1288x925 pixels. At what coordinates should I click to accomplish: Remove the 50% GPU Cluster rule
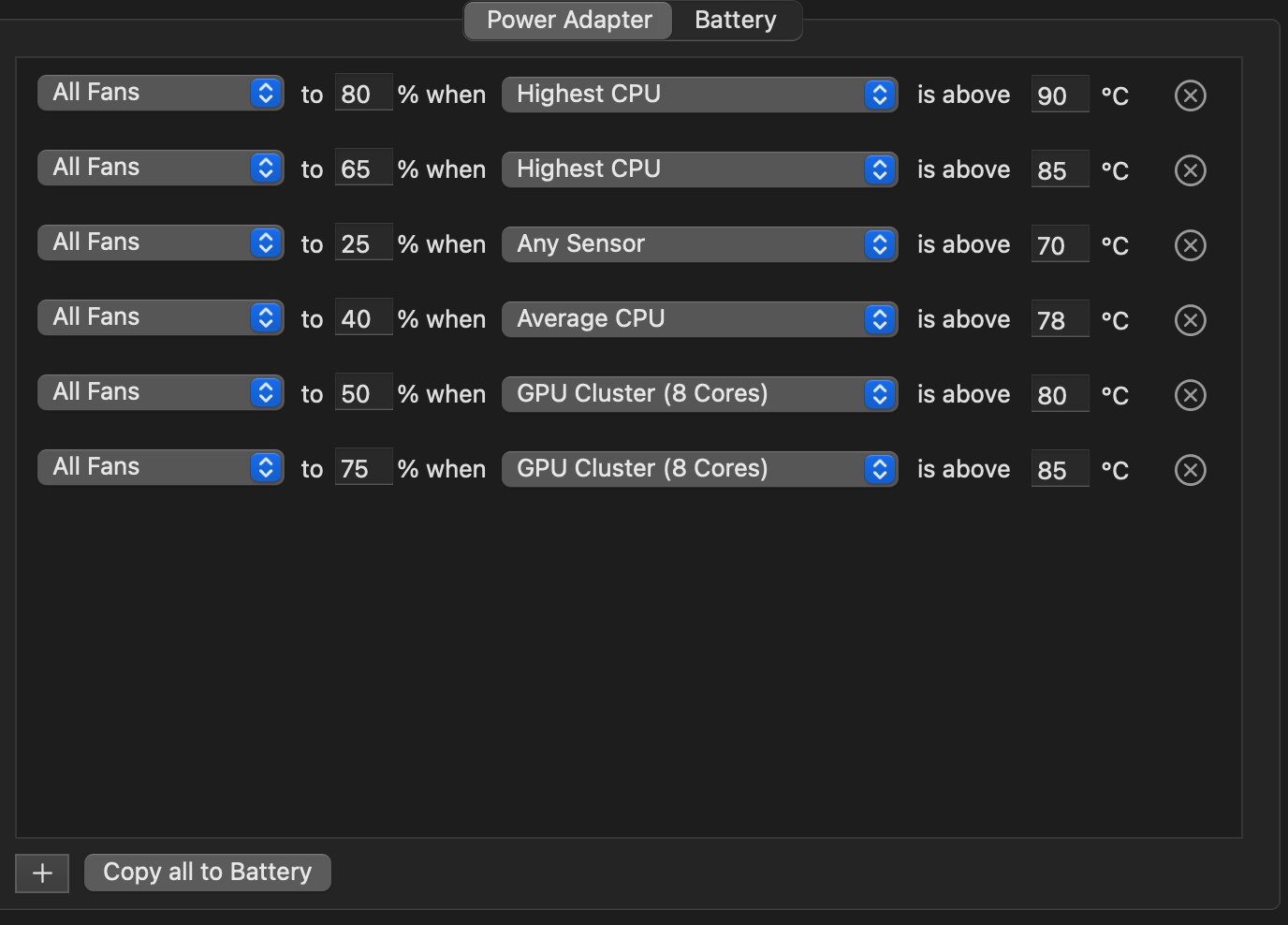pos(1190,395)
